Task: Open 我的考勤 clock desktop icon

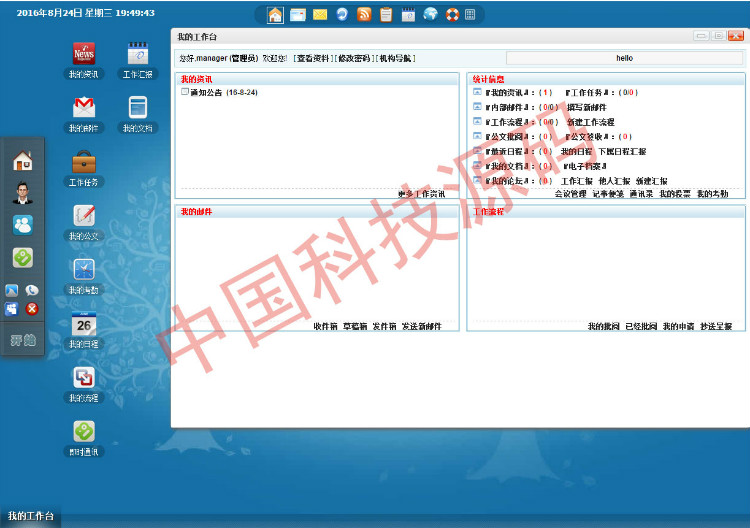Action: click(x=84, y=276)
